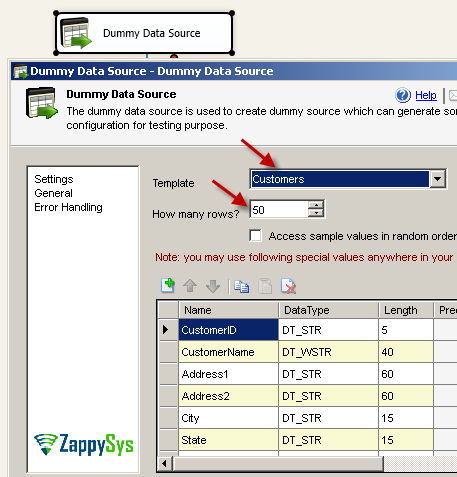
Task: Click DT_STR datatype of Address1 row
Action: click(328, 374)
